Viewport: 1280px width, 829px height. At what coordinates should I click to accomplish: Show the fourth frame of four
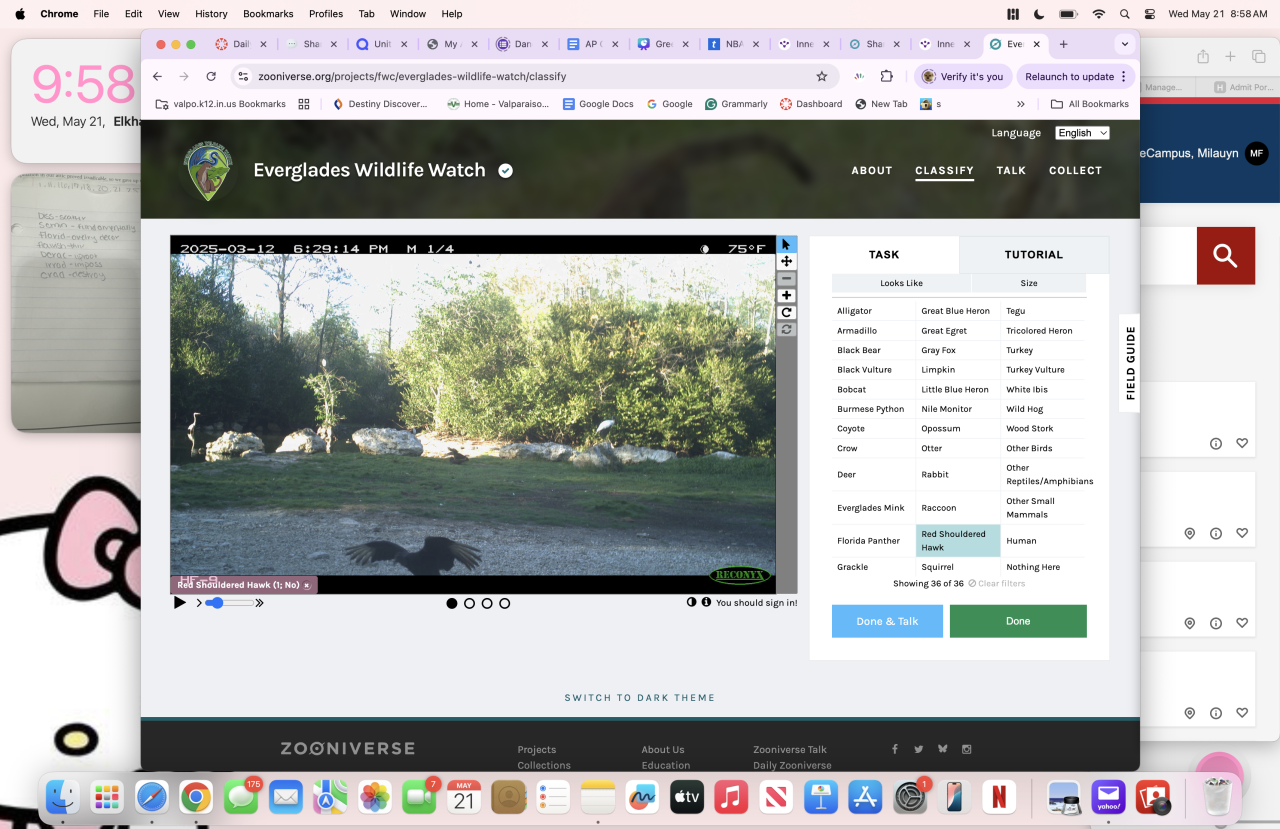(x=504, y=604)
